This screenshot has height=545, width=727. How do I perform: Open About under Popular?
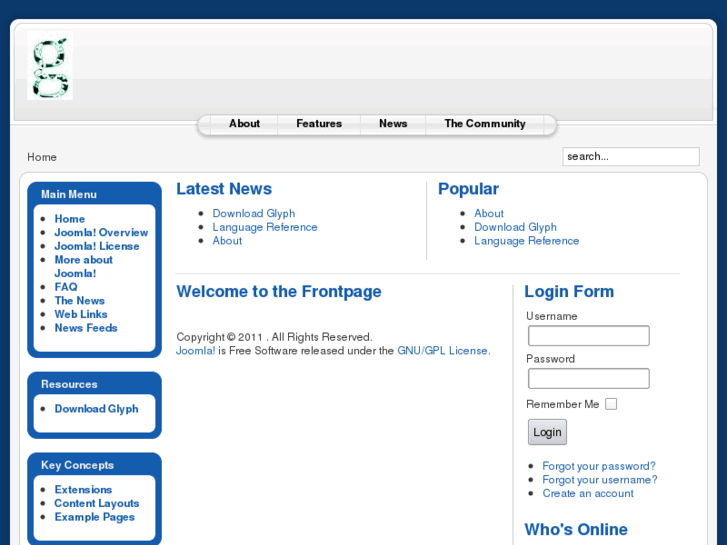pos(489,213)
